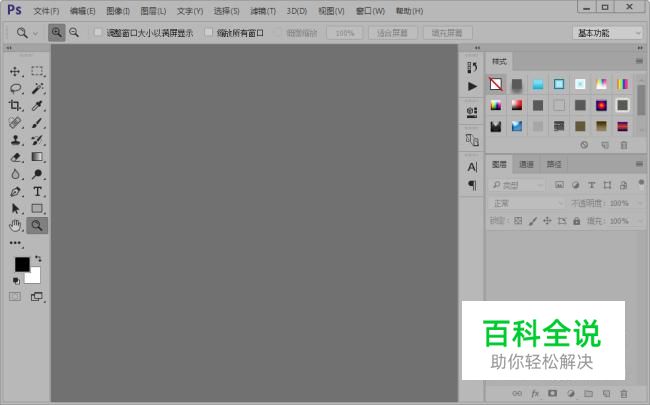Viewport: 650px width, 405px height.
Task: Open the 滤镜(T) menu
Action: point(263,11)
